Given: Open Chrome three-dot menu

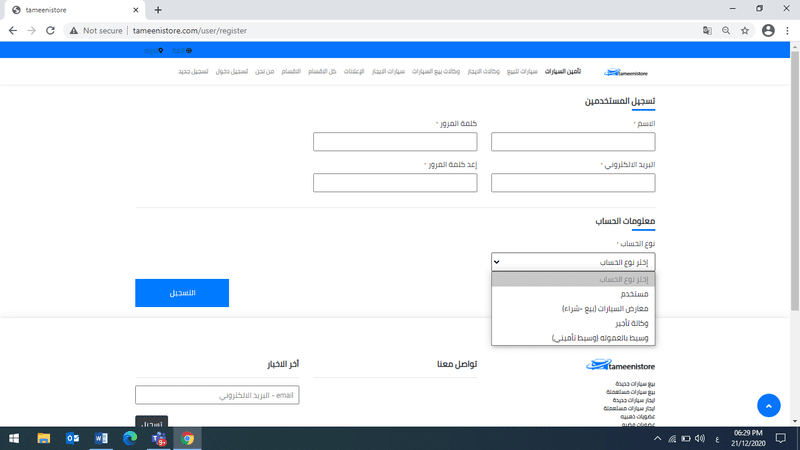Looking at the screenshot, I should pos(787,31).
